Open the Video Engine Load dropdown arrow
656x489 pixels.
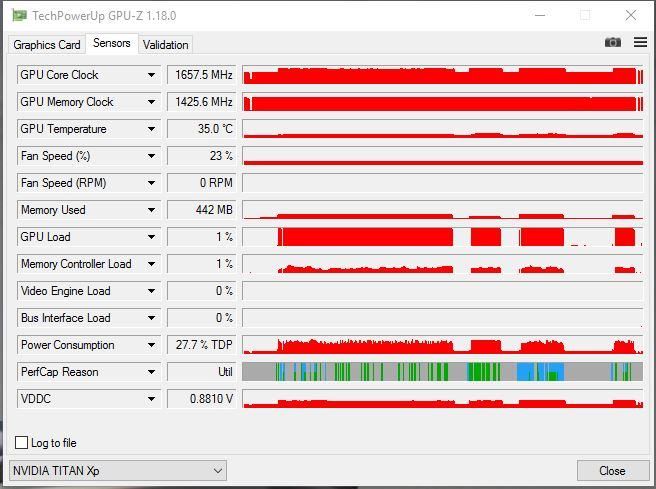[151, 291]
